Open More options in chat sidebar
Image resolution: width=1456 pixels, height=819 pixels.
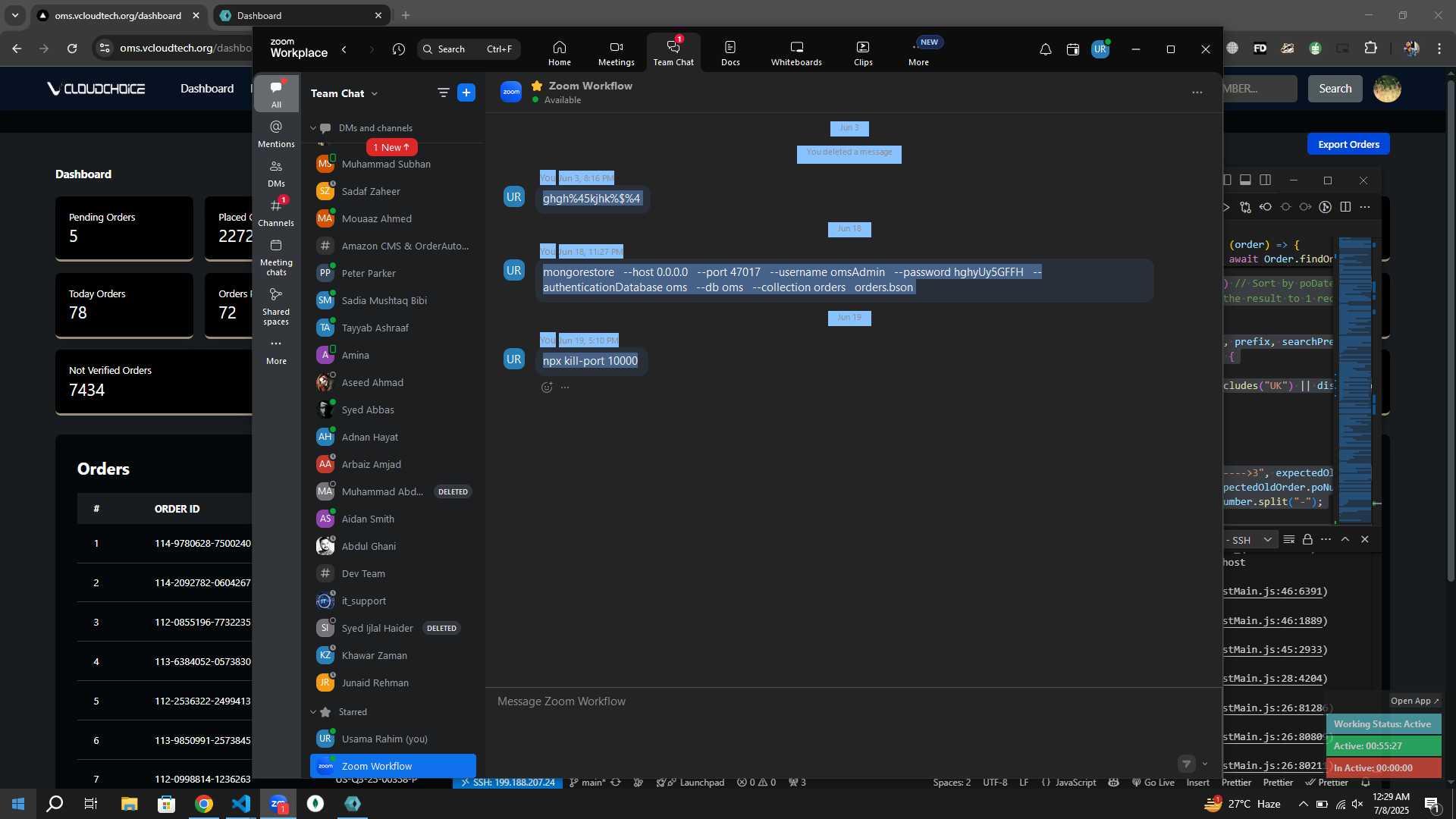point(276,351)
